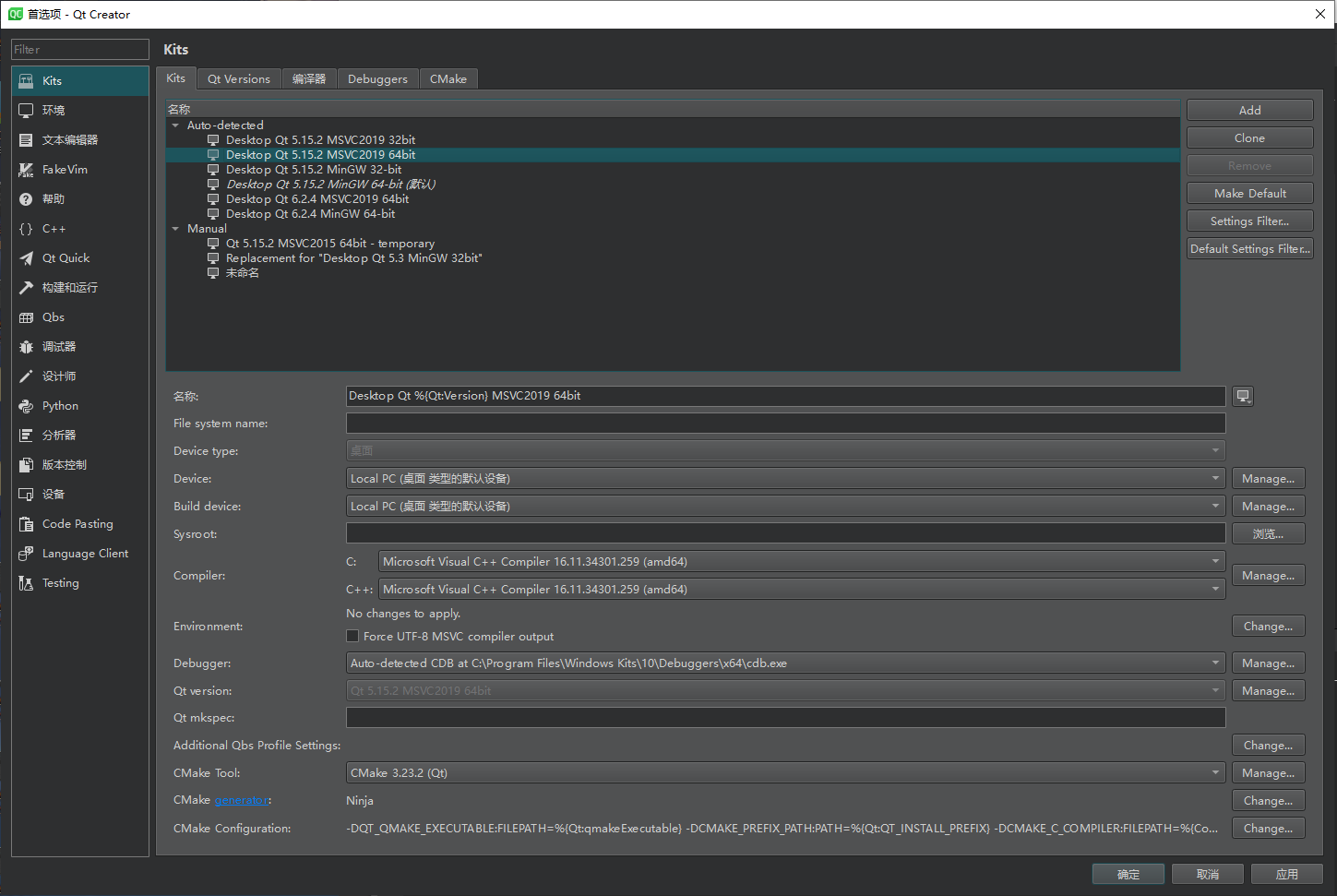1337x896 pixels.
Task: Open the Python settings category
Action: click(x=80, y=406)
